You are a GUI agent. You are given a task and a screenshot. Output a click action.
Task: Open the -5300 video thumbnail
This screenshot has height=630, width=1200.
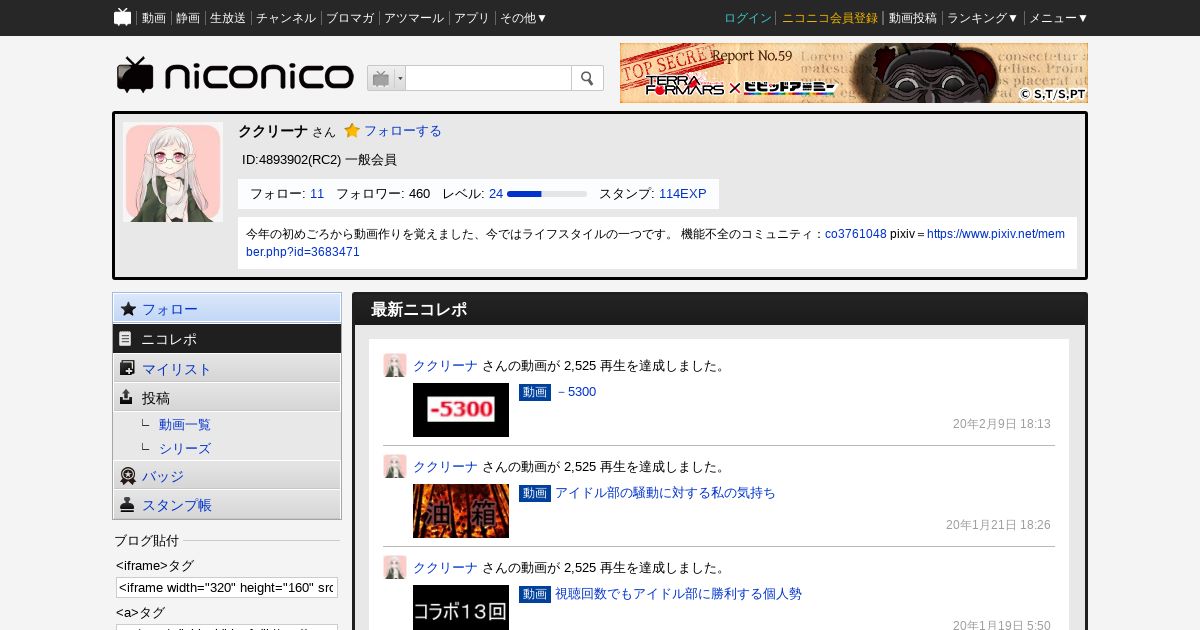(x=461, y=410)
